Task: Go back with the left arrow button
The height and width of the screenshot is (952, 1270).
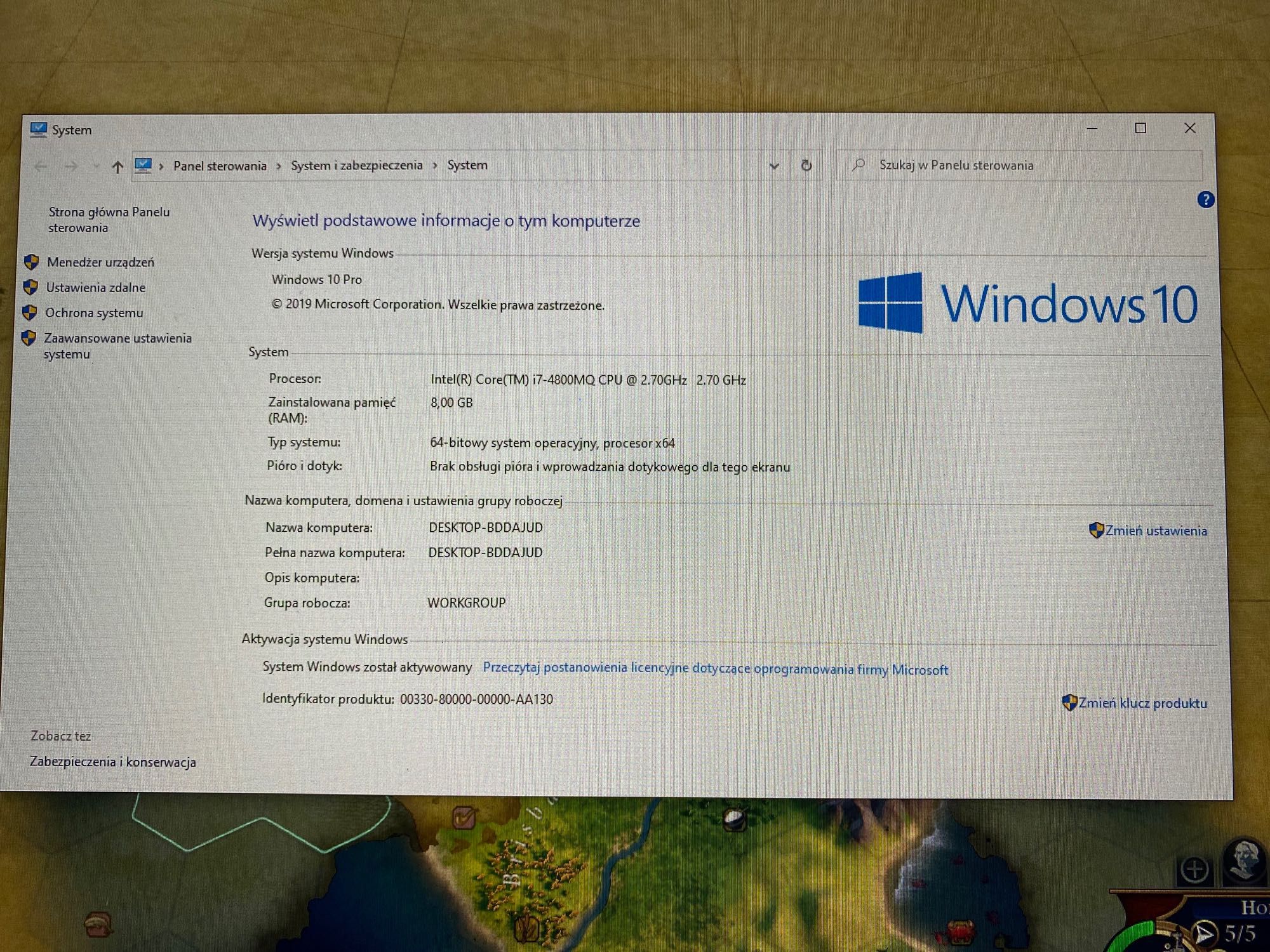Action: (x=41, y=166)
